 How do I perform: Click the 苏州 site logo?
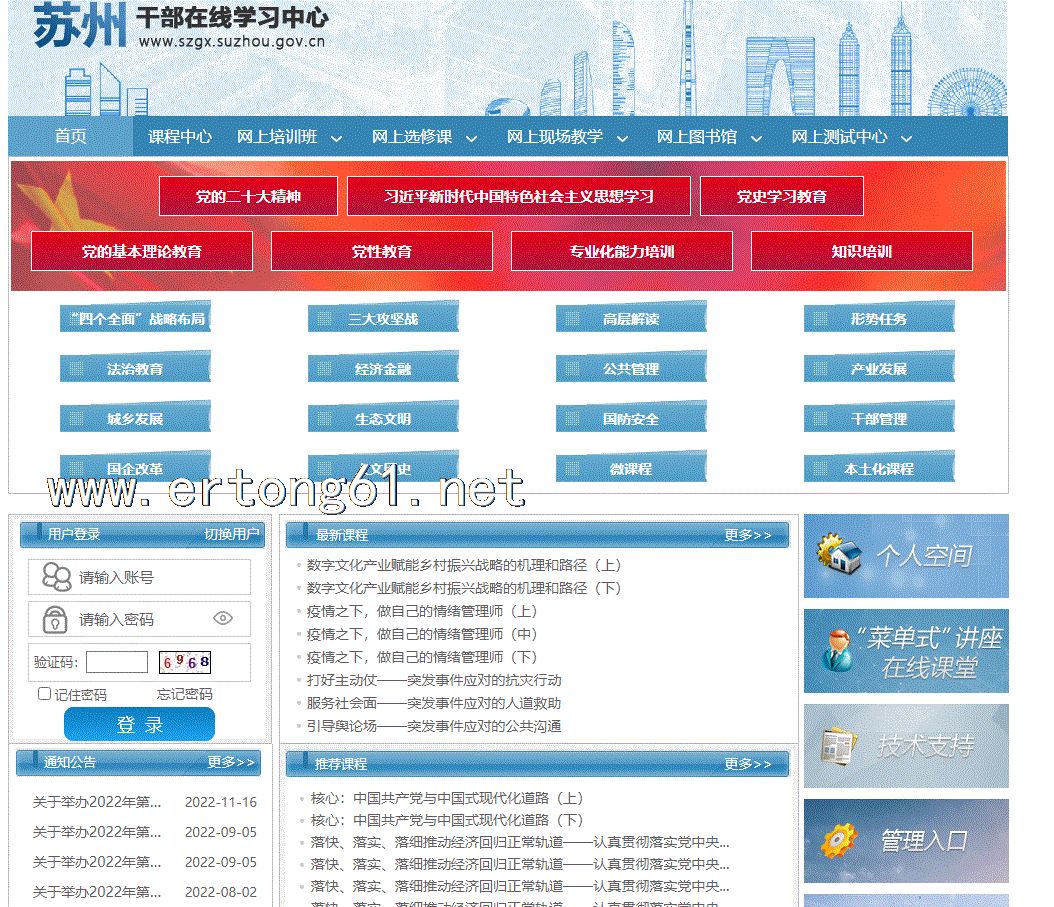(80, 27)
